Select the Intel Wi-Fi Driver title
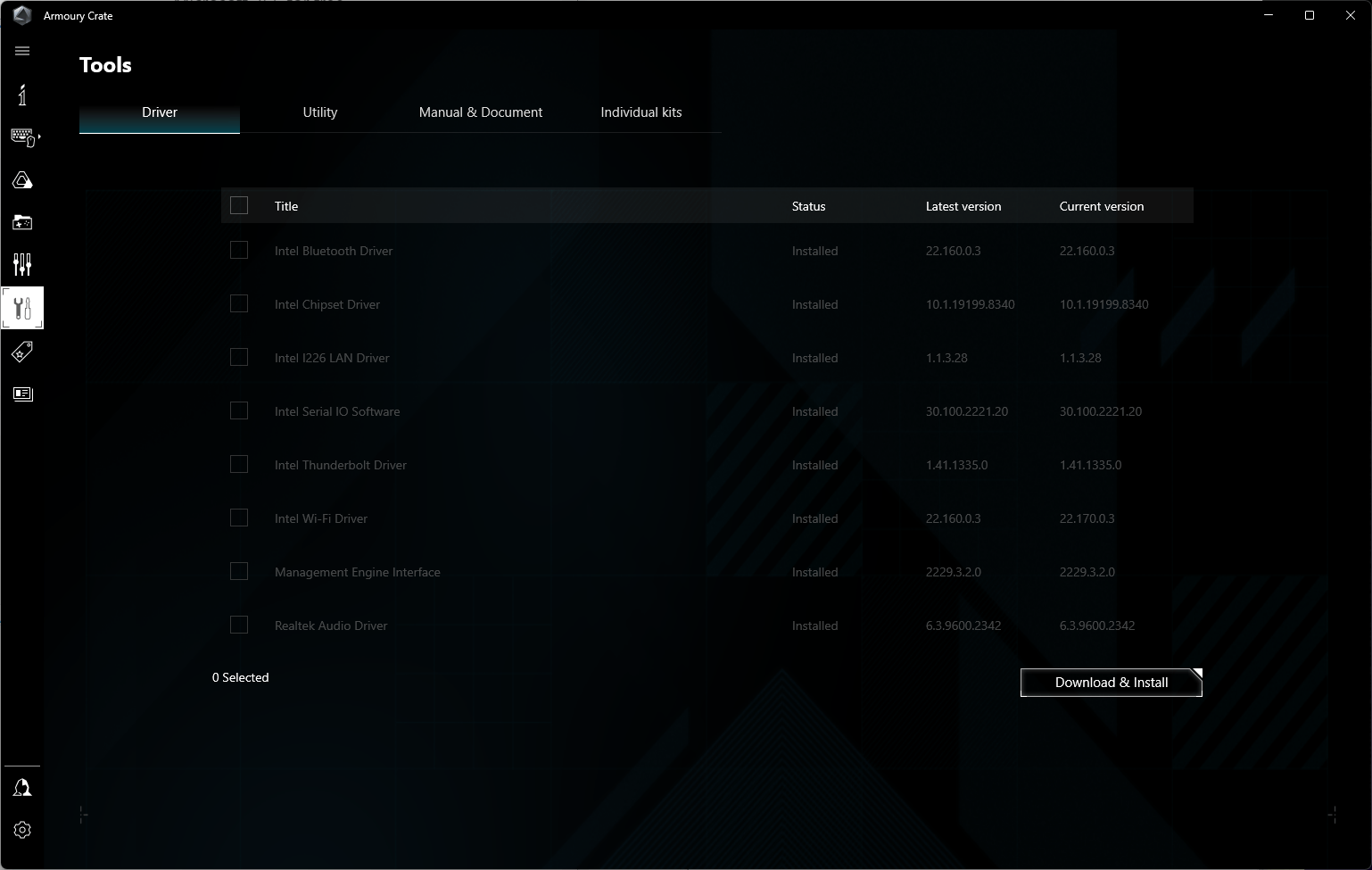 point(321,518)
